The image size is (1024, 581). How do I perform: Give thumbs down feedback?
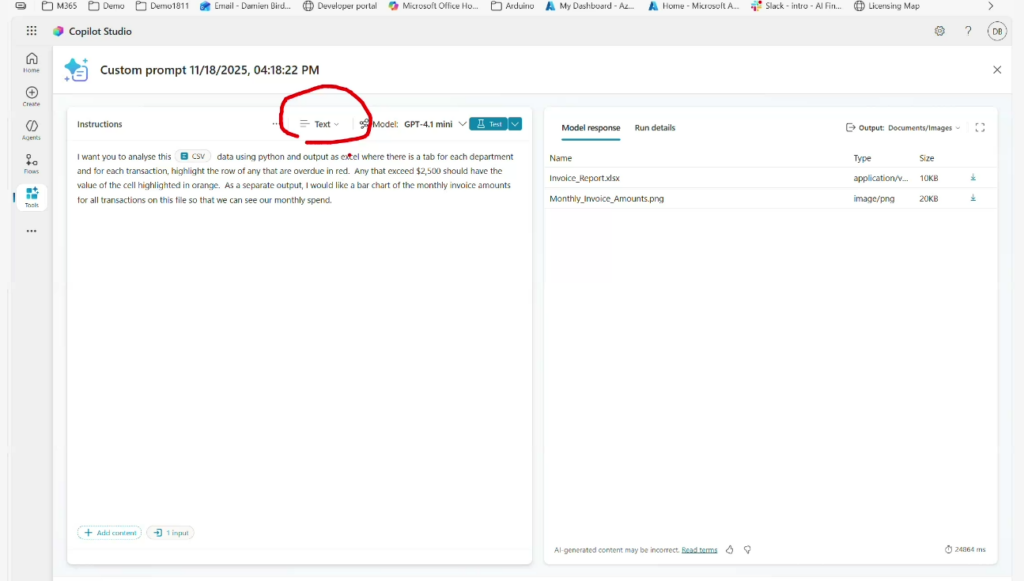pyautogui.click(x=747, y=550)
